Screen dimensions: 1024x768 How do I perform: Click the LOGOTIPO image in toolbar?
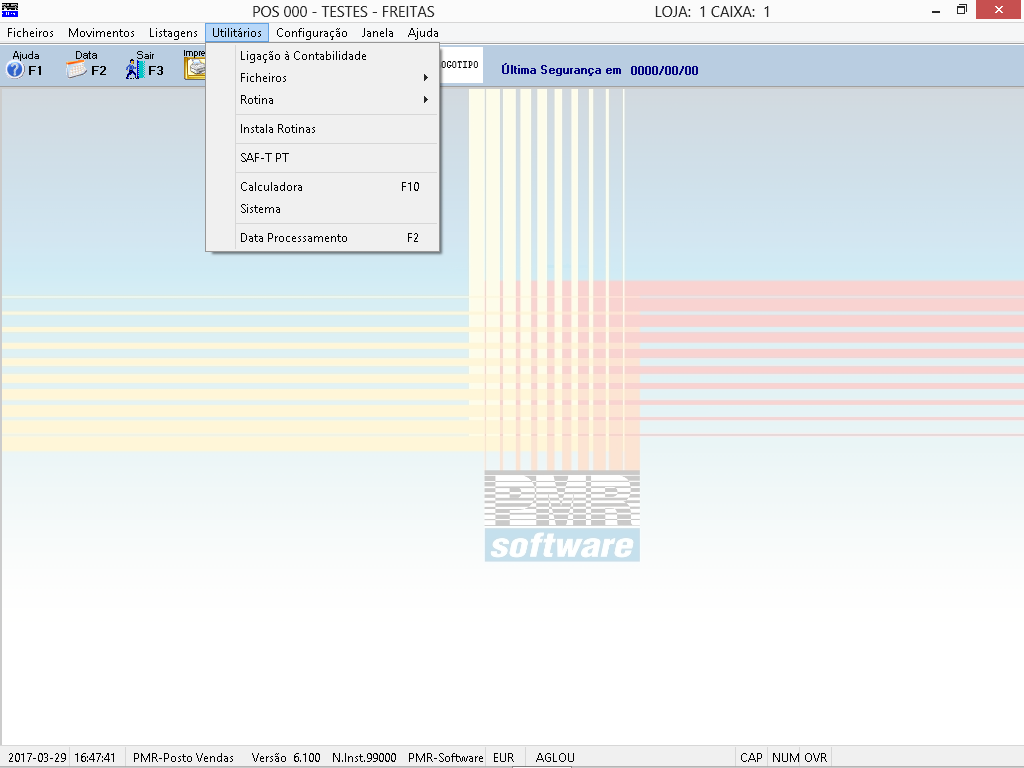click(x=460, y=65)
